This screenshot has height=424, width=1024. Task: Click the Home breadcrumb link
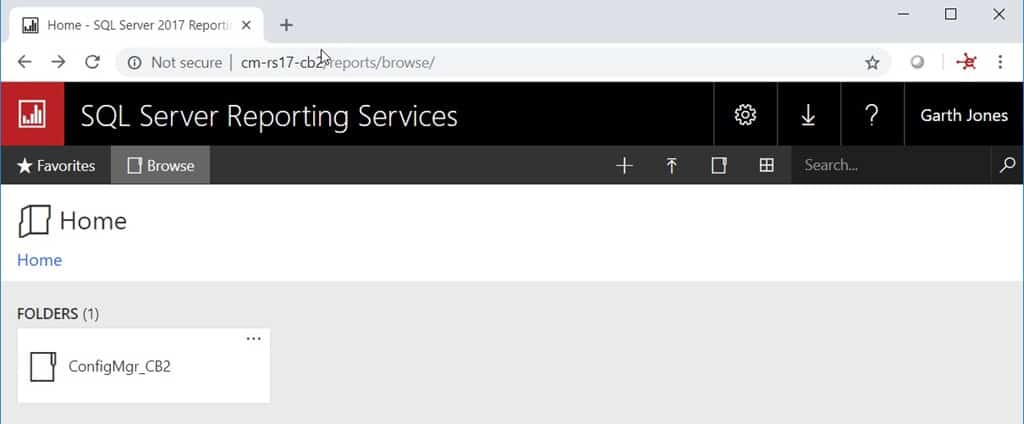pos(40,260)
